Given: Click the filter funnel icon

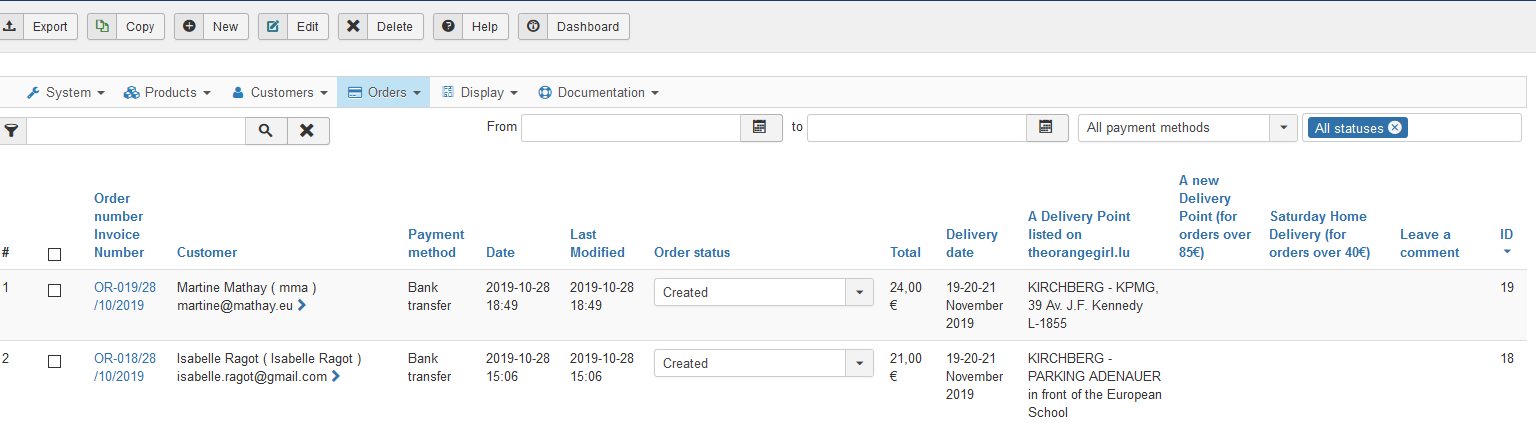Looking at the screenshot, I should tap(11, 131).
